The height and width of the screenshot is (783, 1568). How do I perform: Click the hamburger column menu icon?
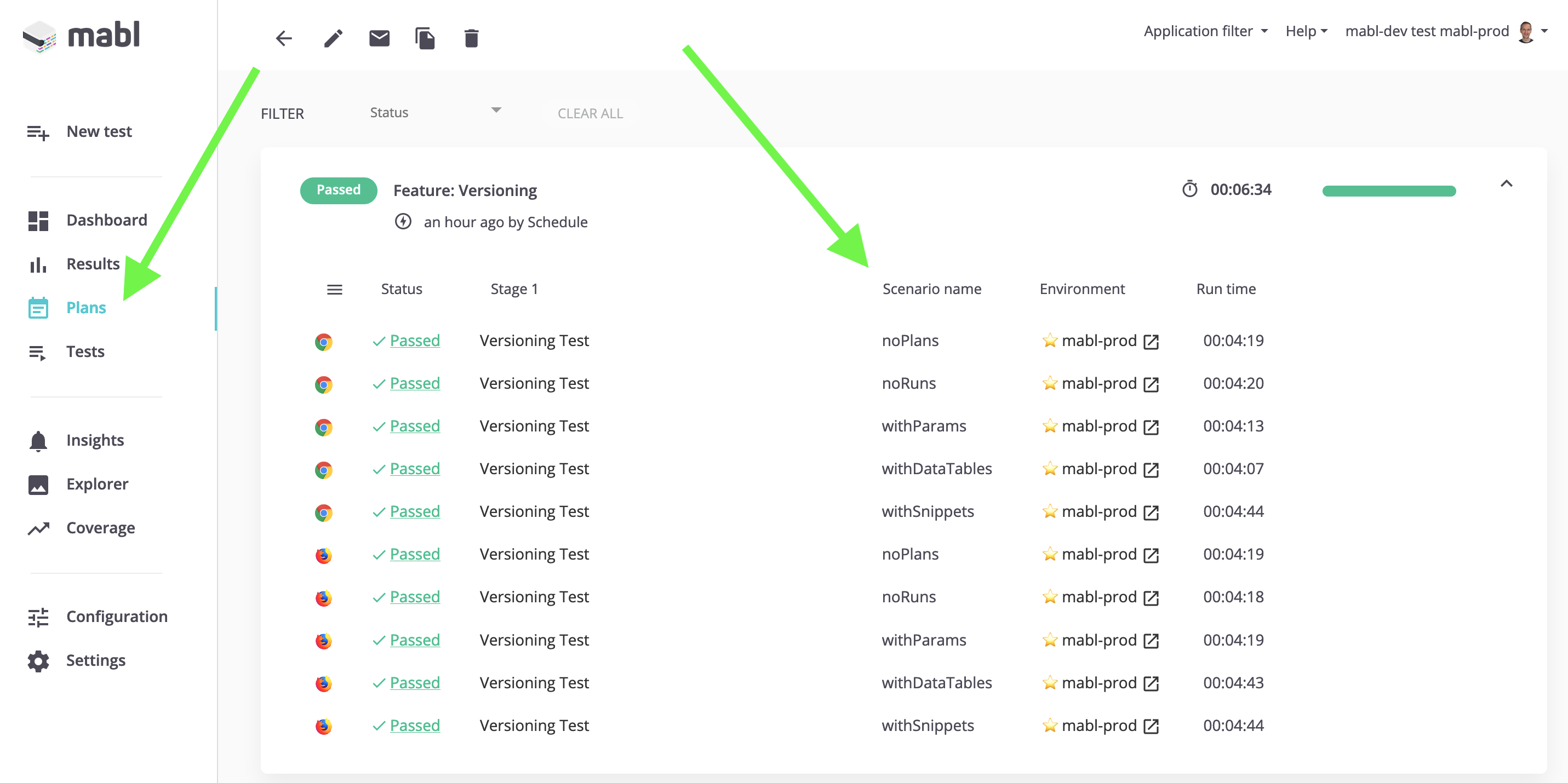coord(334,290)
